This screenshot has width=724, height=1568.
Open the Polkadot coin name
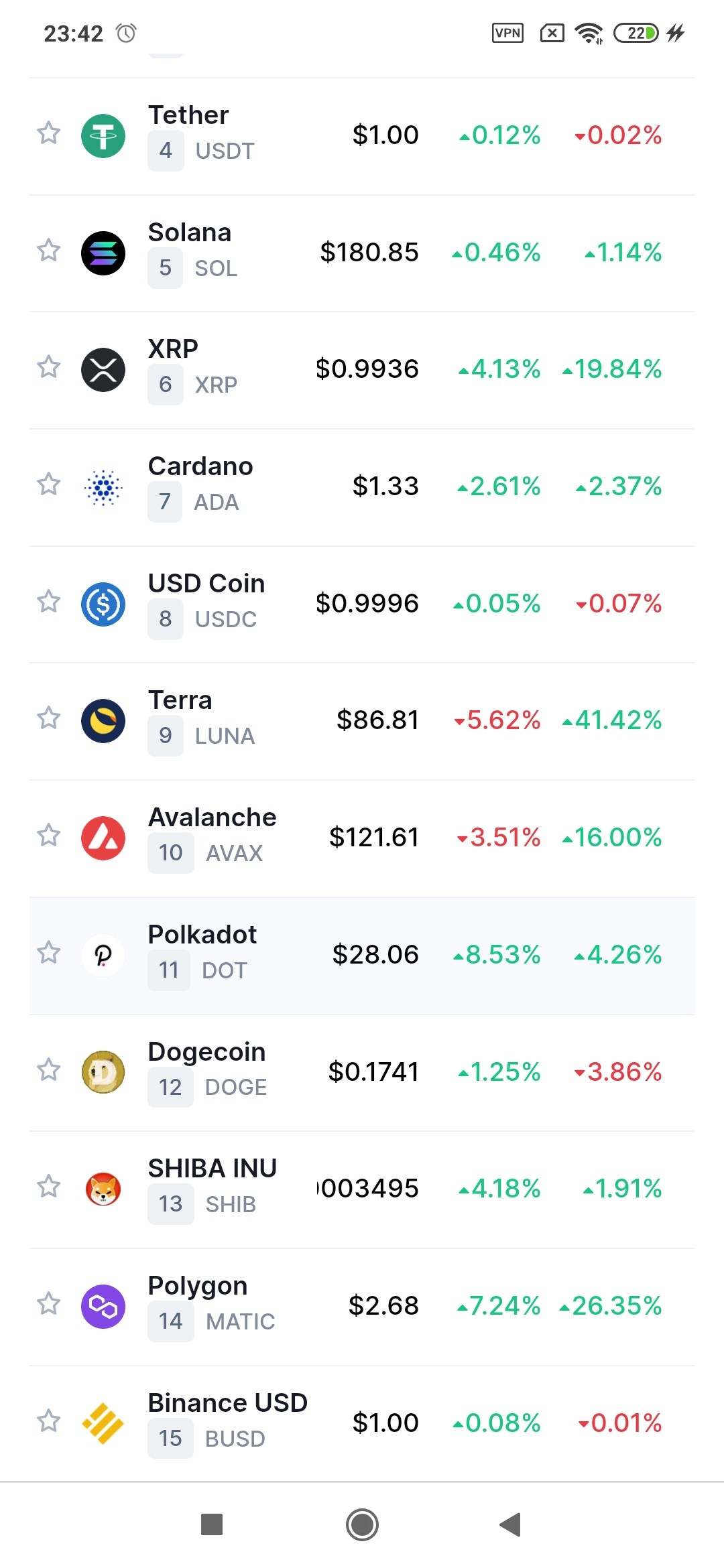(x=202, y=934)
